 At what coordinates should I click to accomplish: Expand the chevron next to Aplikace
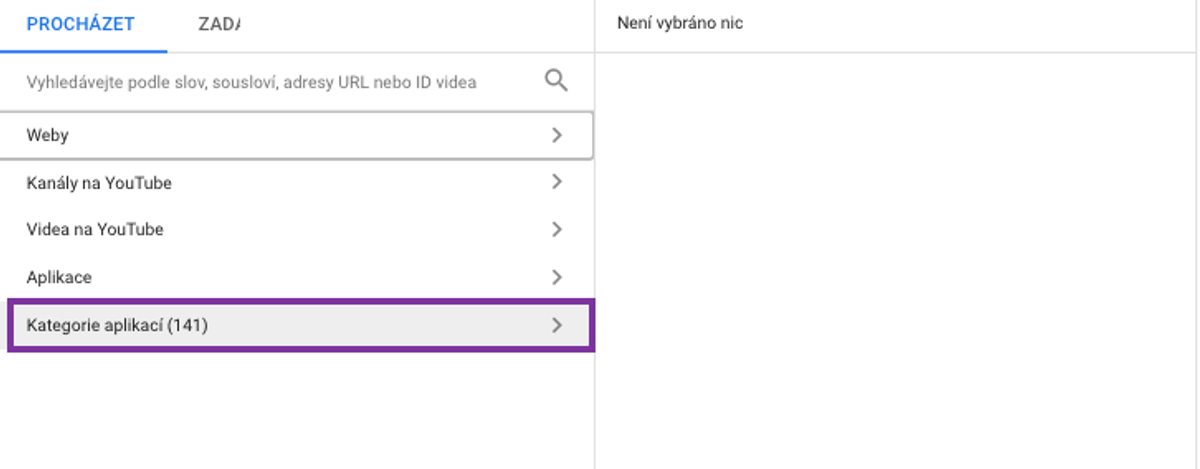[558, 277]
